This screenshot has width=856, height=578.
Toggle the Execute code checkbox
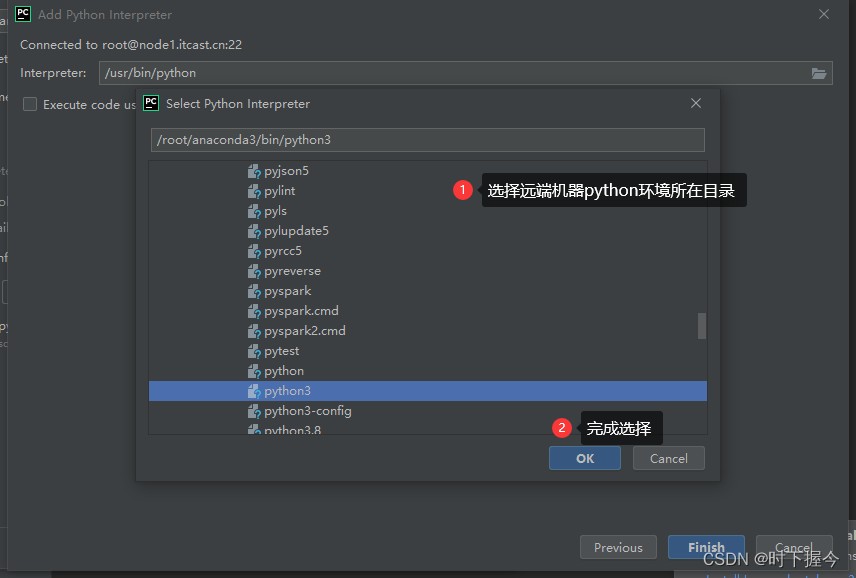30,104
